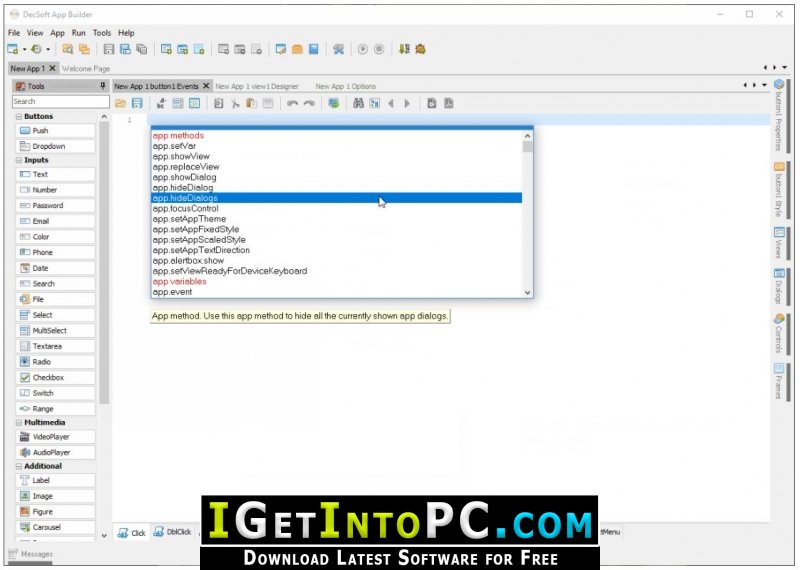Open the App menu

[57, 33]
